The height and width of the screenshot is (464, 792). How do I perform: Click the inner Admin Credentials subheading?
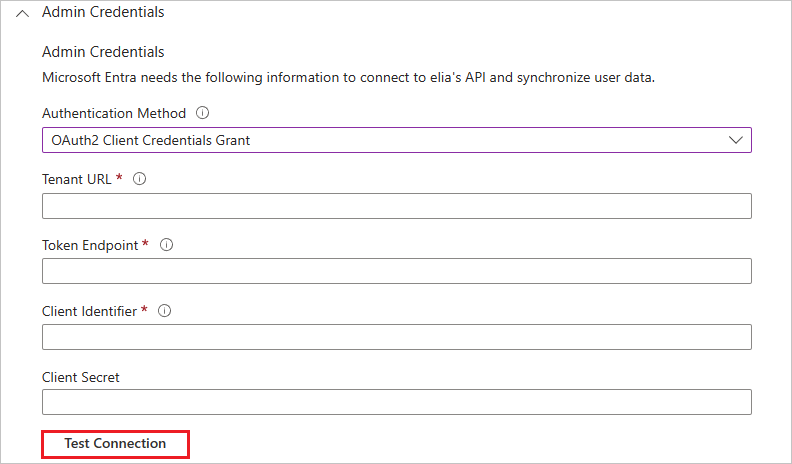[103, 51]
